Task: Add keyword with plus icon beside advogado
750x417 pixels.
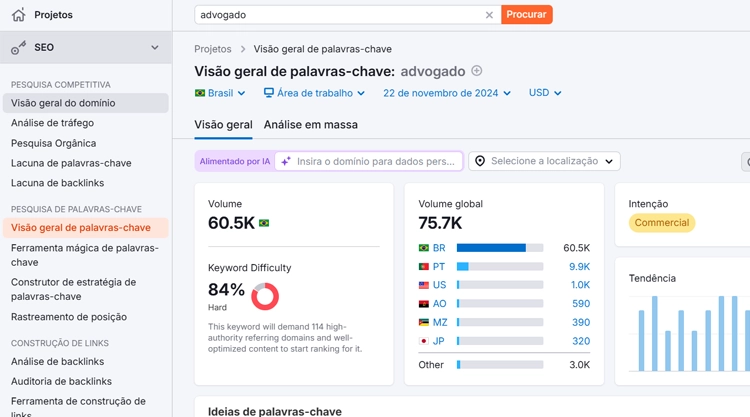Action: (x=476, y=71)
